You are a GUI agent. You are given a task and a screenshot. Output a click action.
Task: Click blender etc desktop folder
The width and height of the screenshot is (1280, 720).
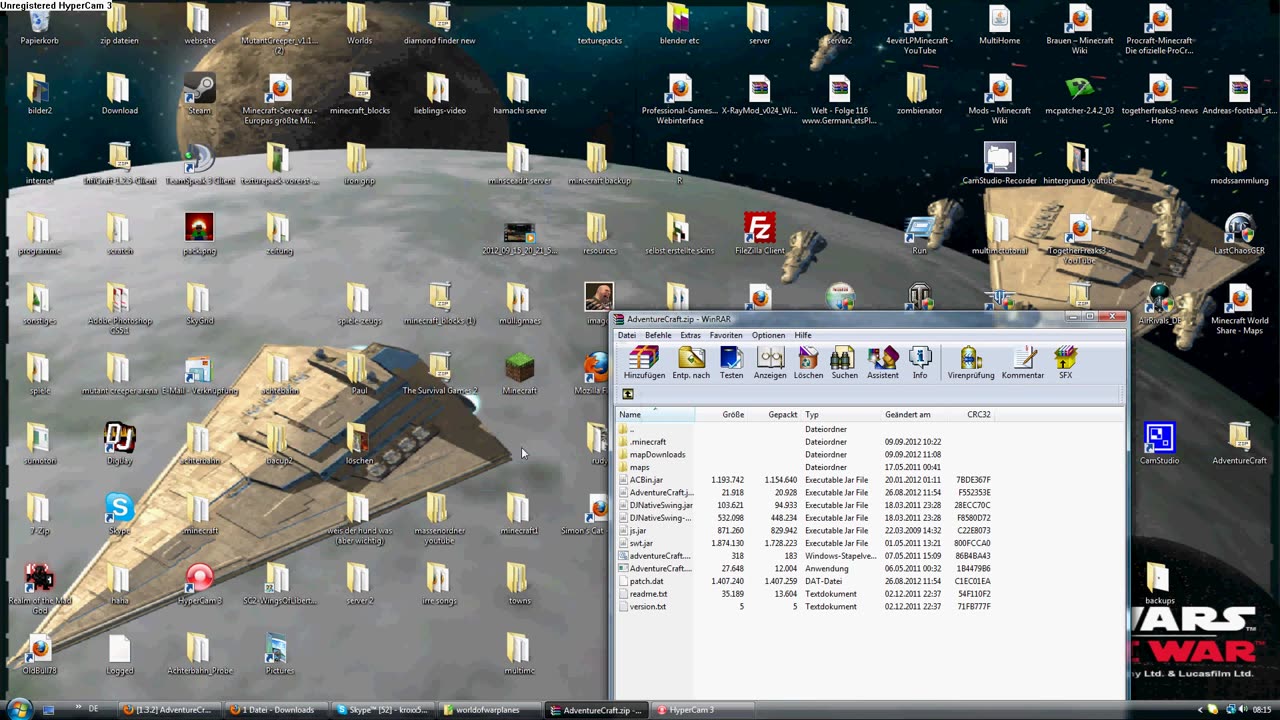[679, 25]
